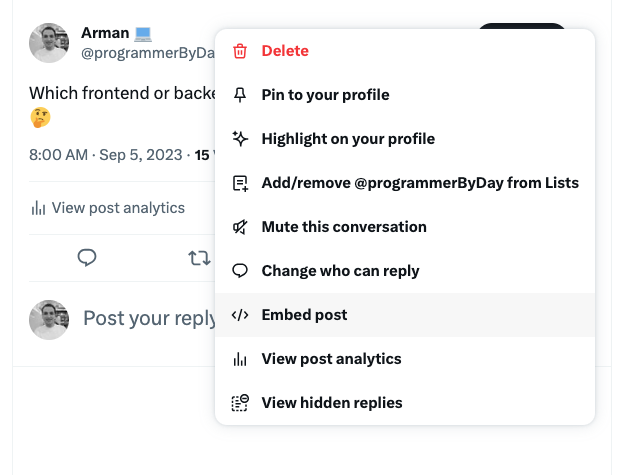Click the reply comment icon under post
The width and height of the screenshot is (626, 475).
(x=87, y=258)
